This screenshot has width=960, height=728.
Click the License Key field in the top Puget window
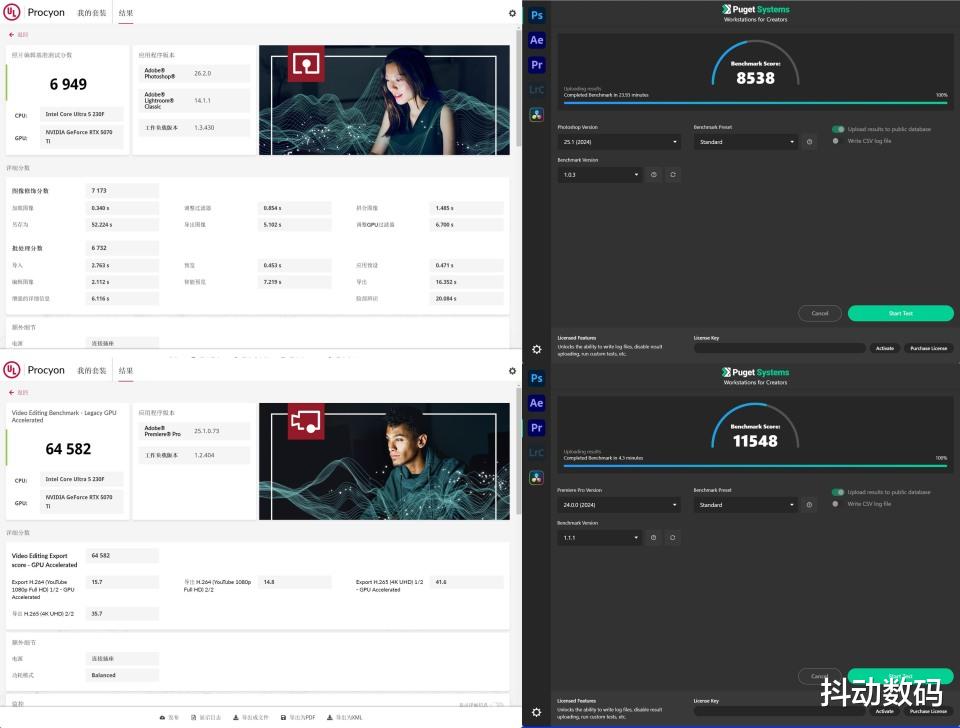coord(779,348)
